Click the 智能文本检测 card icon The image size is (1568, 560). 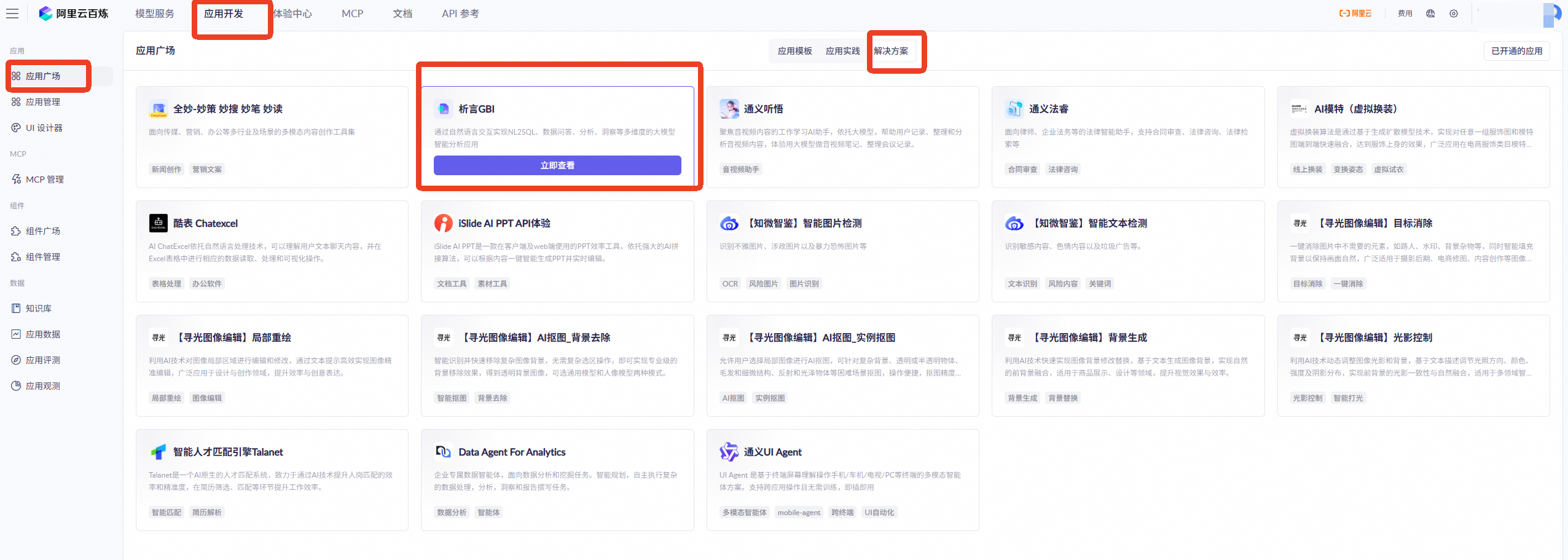1014,223
